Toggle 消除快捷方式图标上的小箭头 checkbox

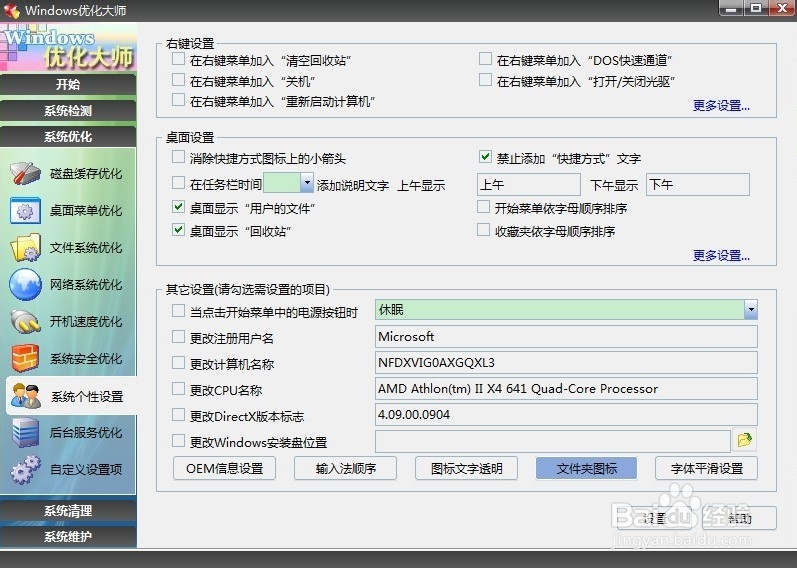tap(178, 157)
